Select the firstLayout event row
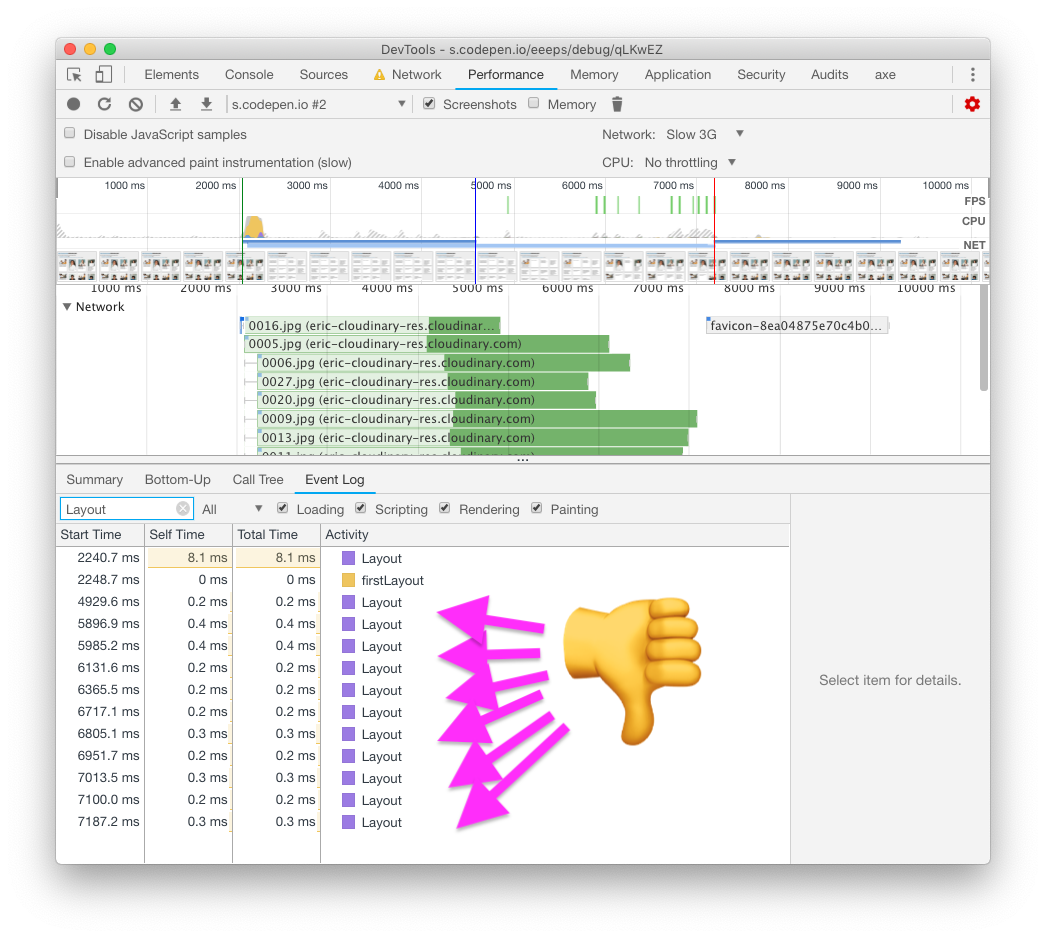The width and height of the screenshot is (1046, 938). [x=392, y=581]
